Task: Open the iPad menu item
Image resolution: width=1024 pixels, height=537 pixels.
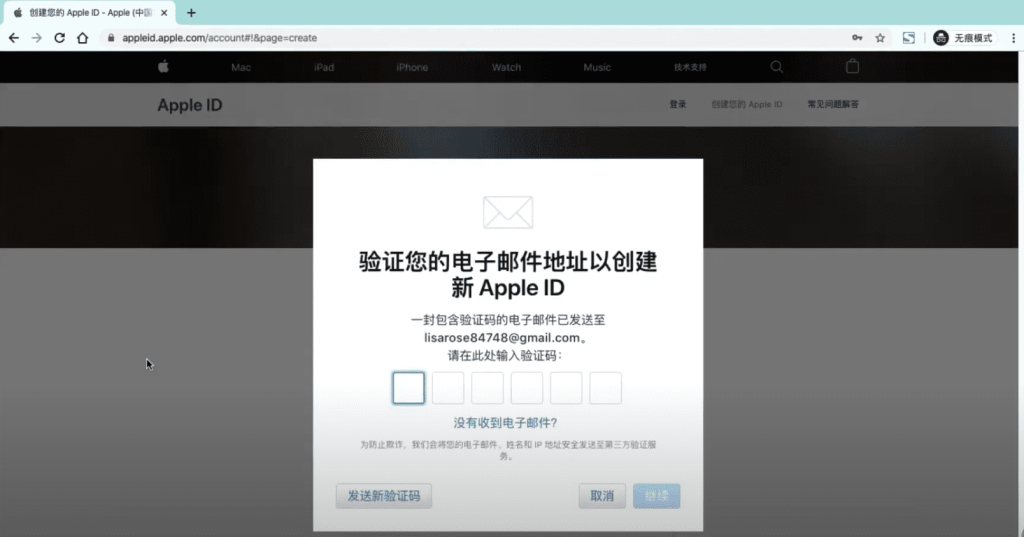Action: click(x=324, y=67)
